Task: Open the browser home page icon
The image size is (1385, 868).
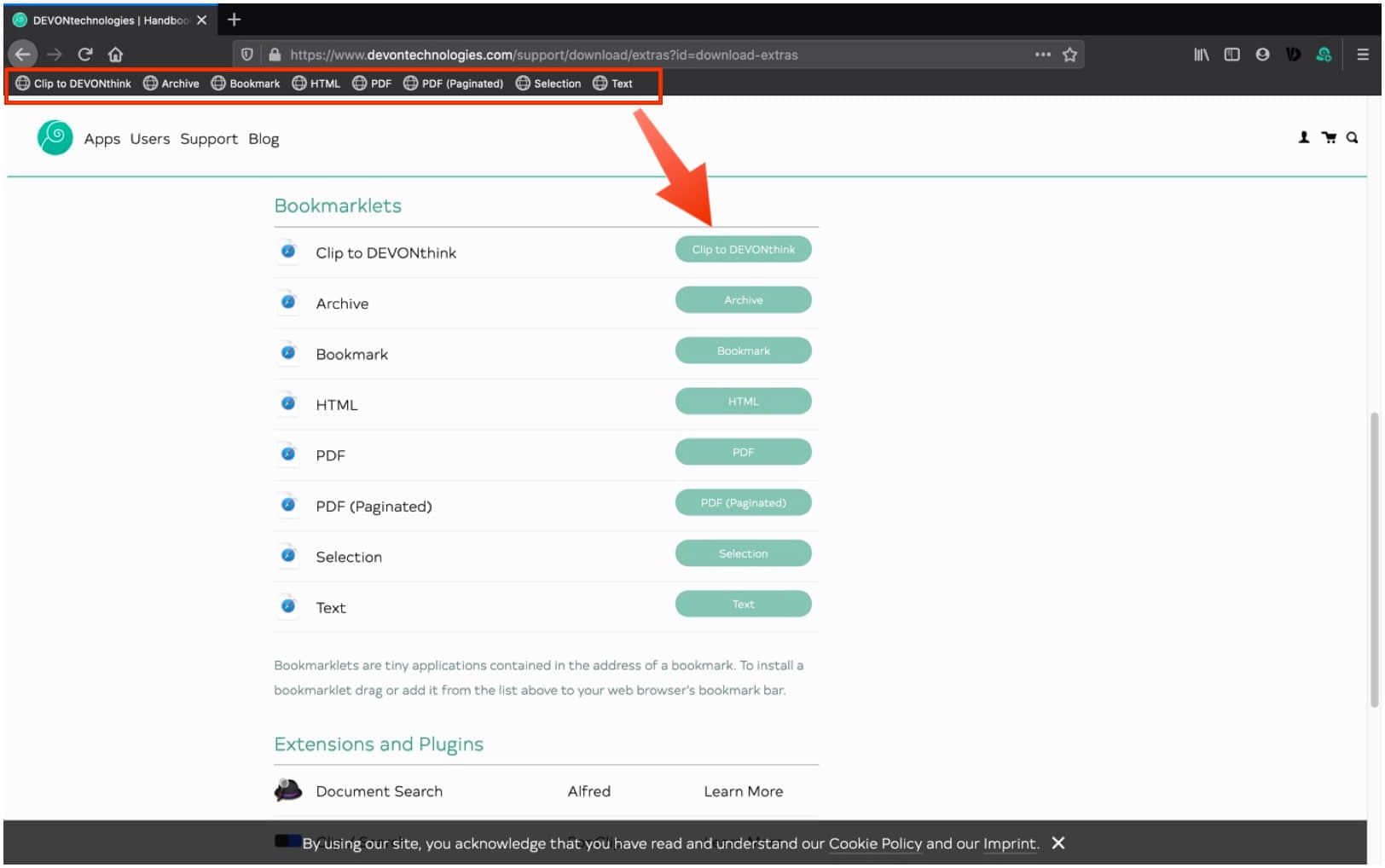Action: (x=115, y=55)
